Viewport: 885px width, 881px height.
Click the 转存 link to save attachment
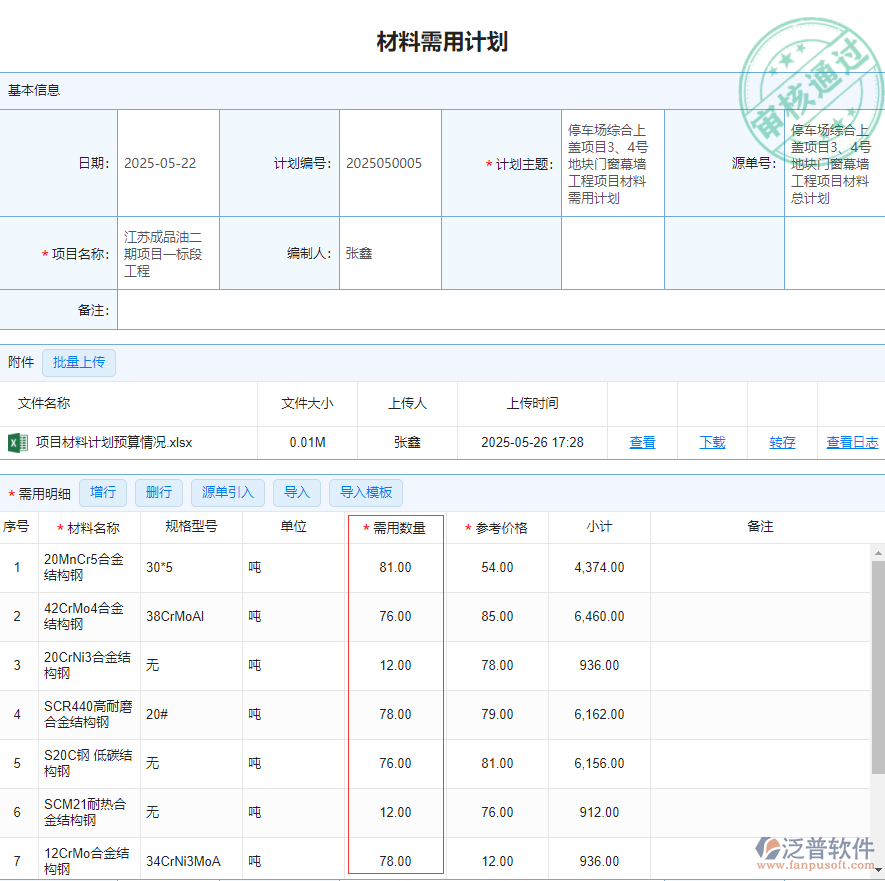(x=781, y=442)
